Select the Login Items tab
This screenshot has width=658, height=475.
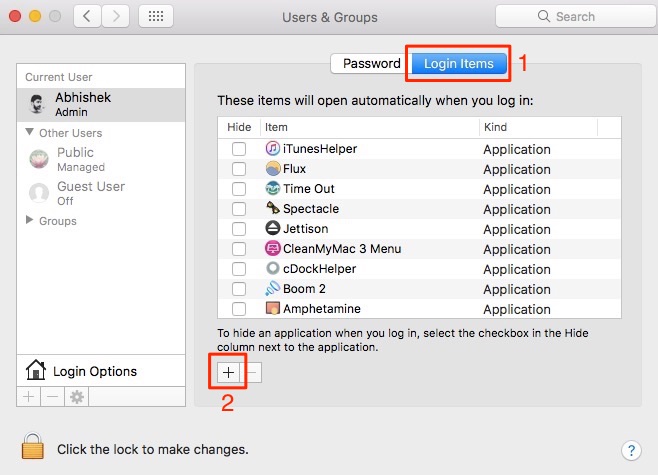(459, 63)
